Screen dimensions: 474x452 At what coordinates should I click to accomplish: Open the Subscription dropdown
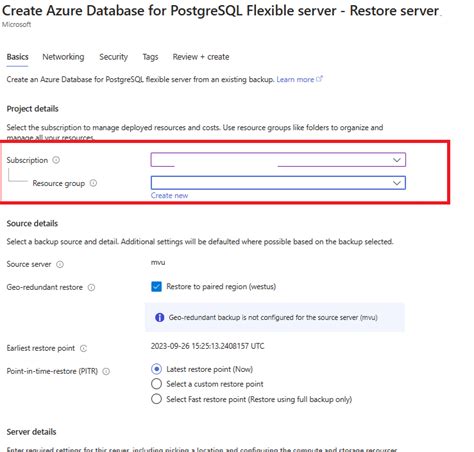tap(278, 160)
